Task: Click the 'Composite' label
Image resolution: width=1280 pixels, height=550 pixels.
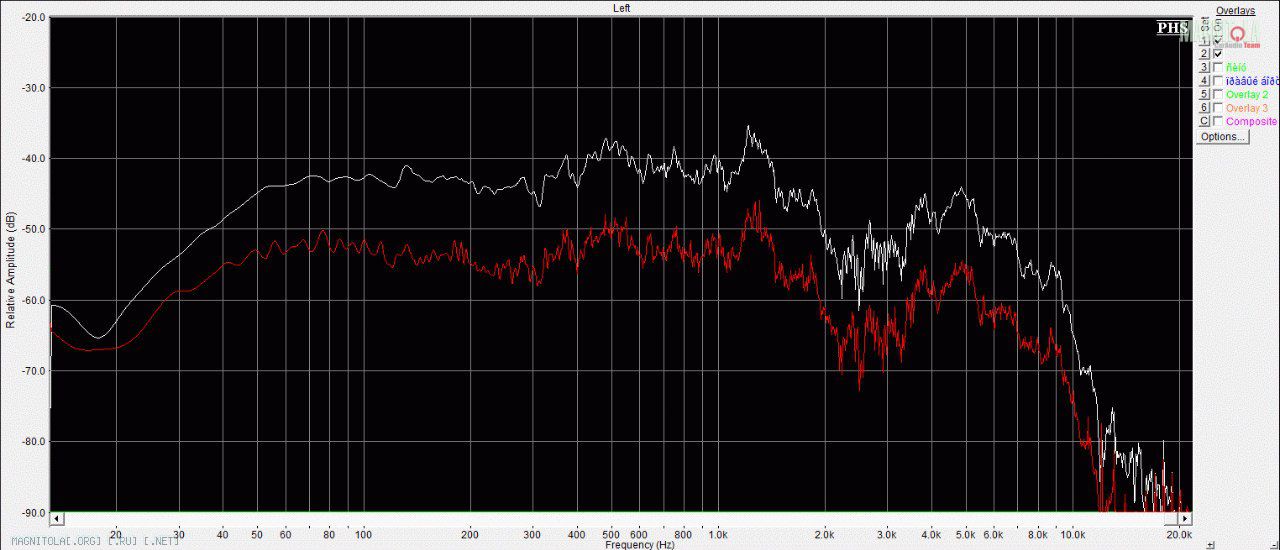Action: click(x=1251, y=121)
